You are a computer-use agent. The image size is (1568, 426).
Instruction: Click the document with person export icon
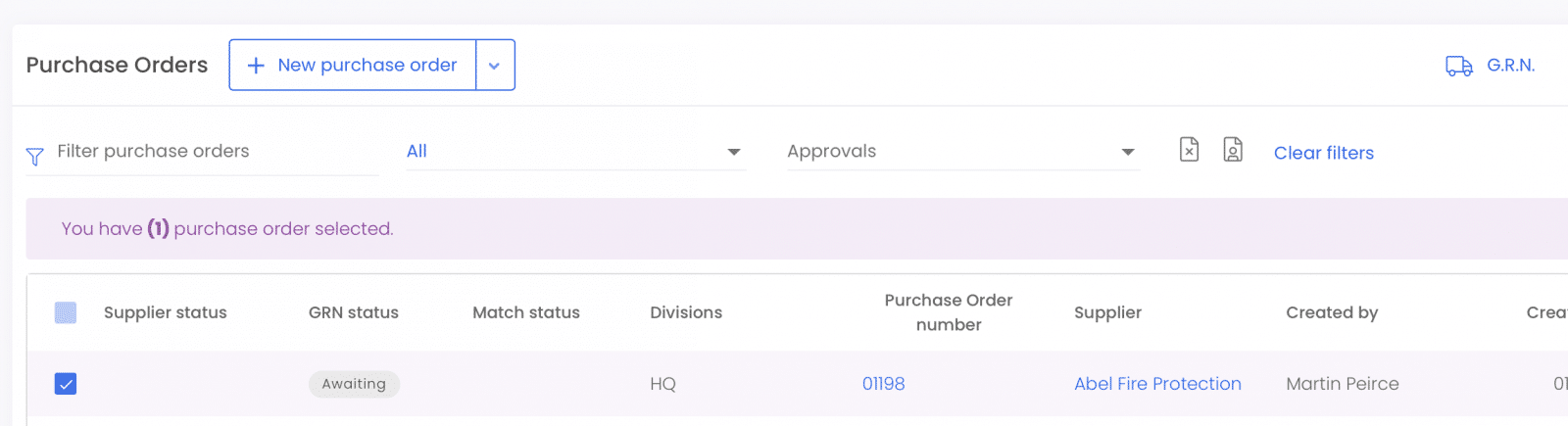click(x=1233, y=150)
